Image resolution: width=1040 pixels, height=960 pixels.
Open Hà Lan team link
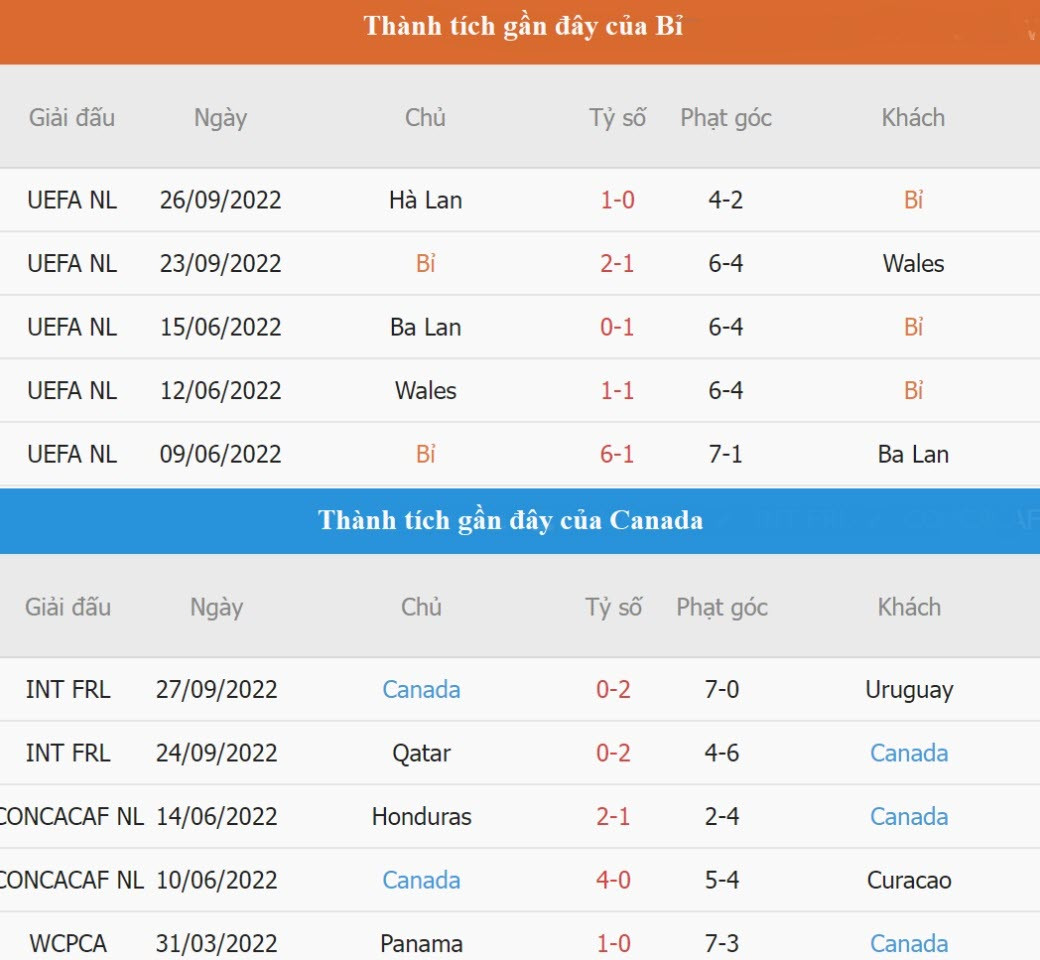[425, 200]
